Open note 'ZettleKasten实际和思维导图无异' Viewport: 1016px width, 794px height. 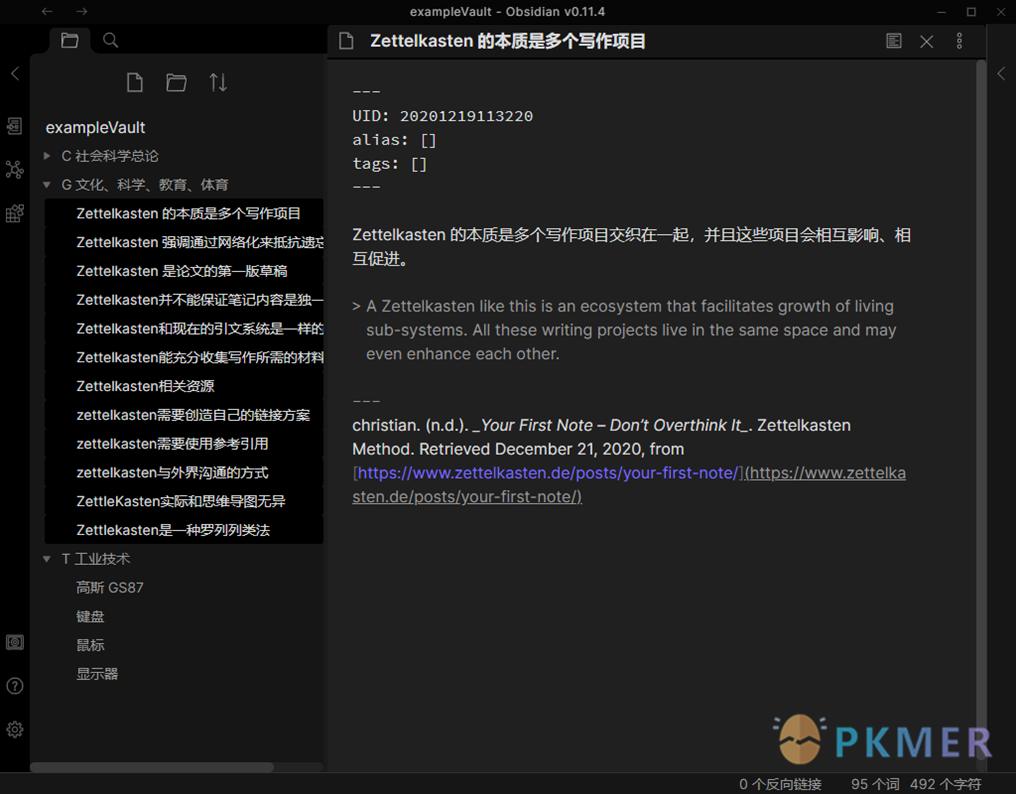point(183,501)
